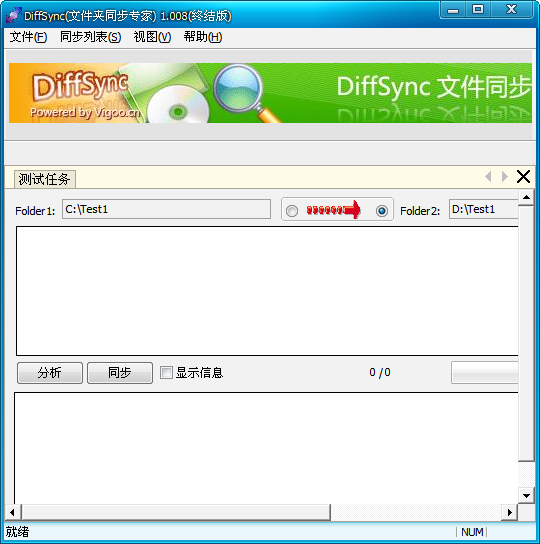Image resolution: width=540 pixels, height=544 pixels.
Task: Close the 测试任务 tab with X icon
Action: pos(523,177)
